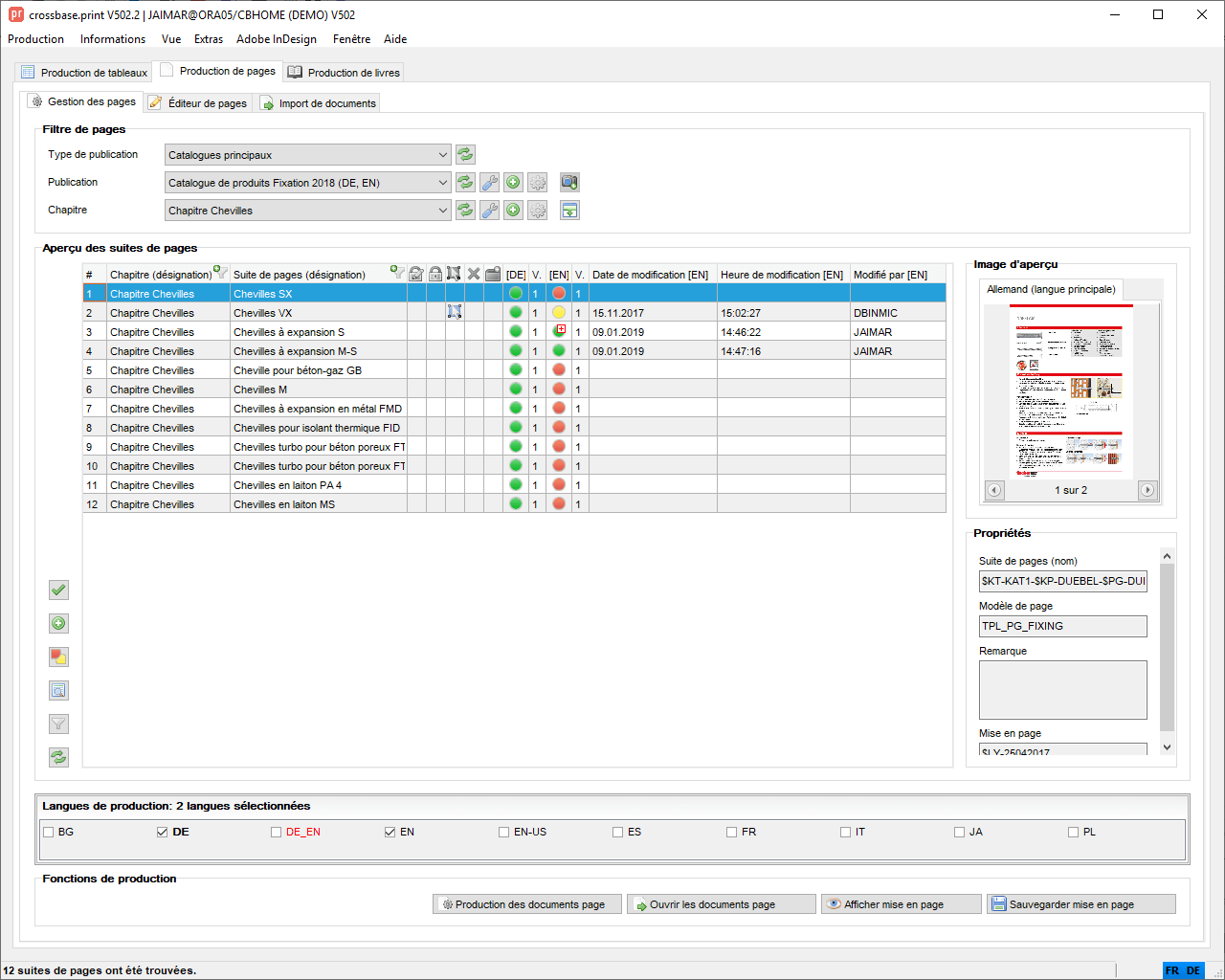Click the green checkmark sidebar button
This screenshot has height=980, width=1225.
58,590
